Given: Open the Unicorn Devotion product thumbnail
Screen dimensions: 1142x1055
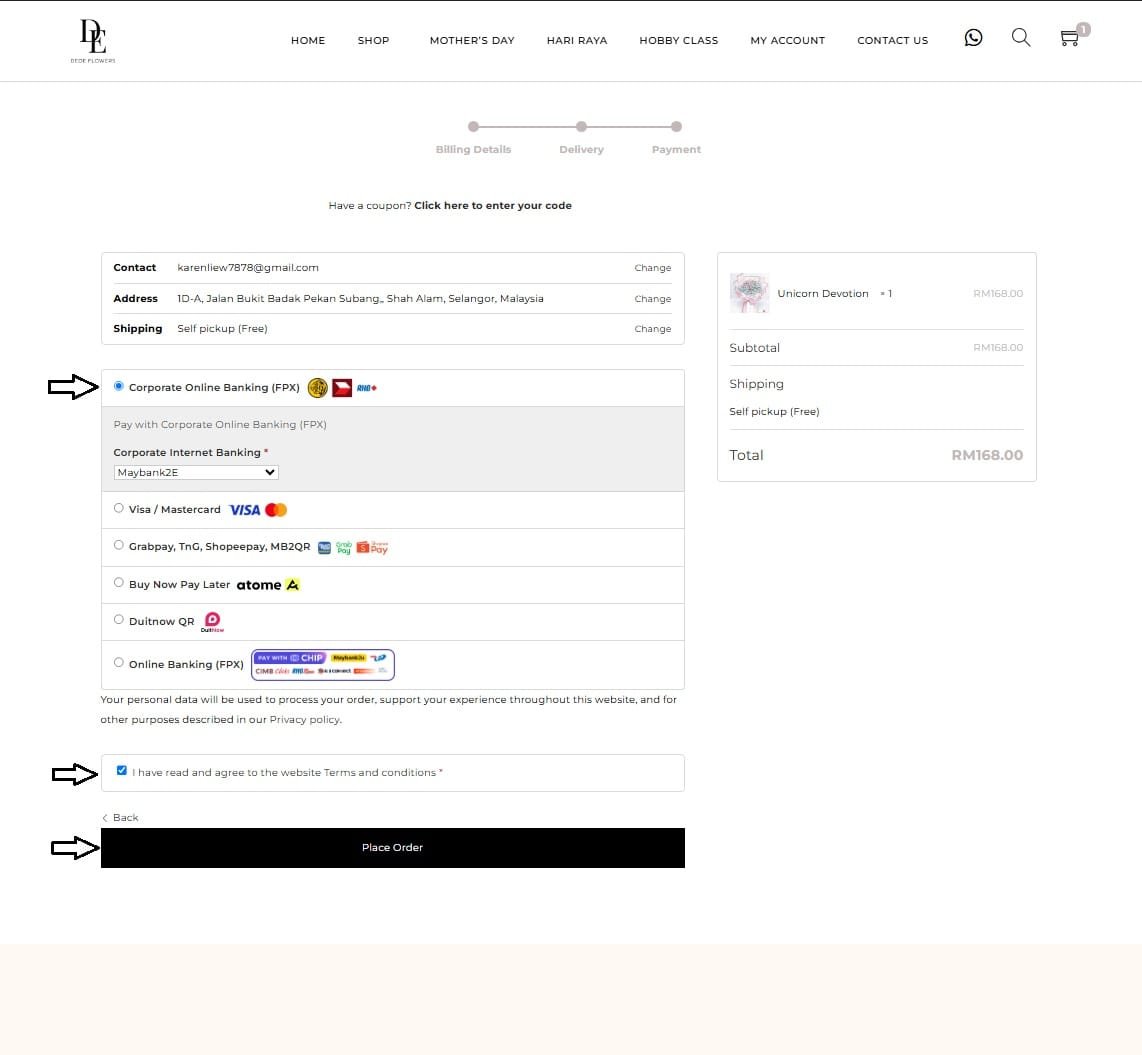Looking at the screenshot, I should 749,293.
